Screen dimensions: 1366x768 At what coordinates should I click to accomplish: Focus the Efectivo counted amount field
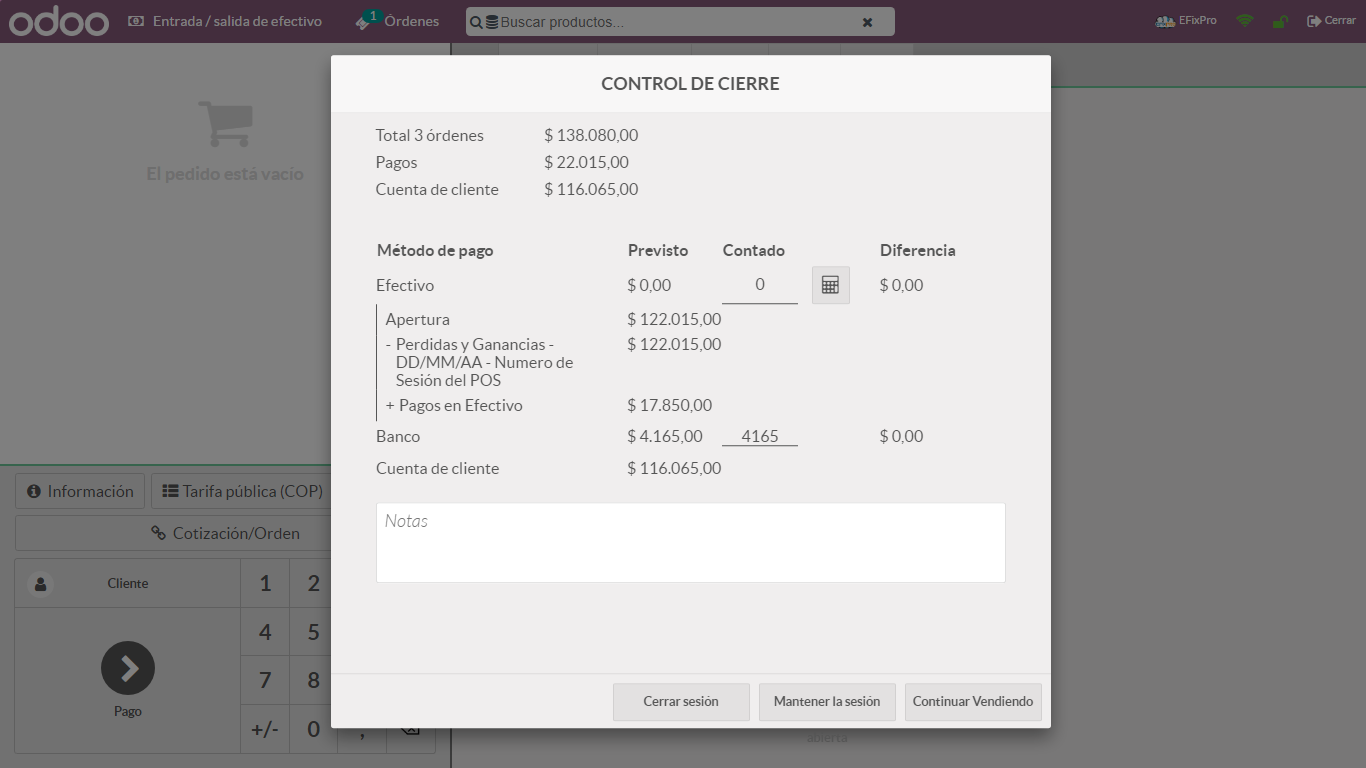[x=759, y=285]
